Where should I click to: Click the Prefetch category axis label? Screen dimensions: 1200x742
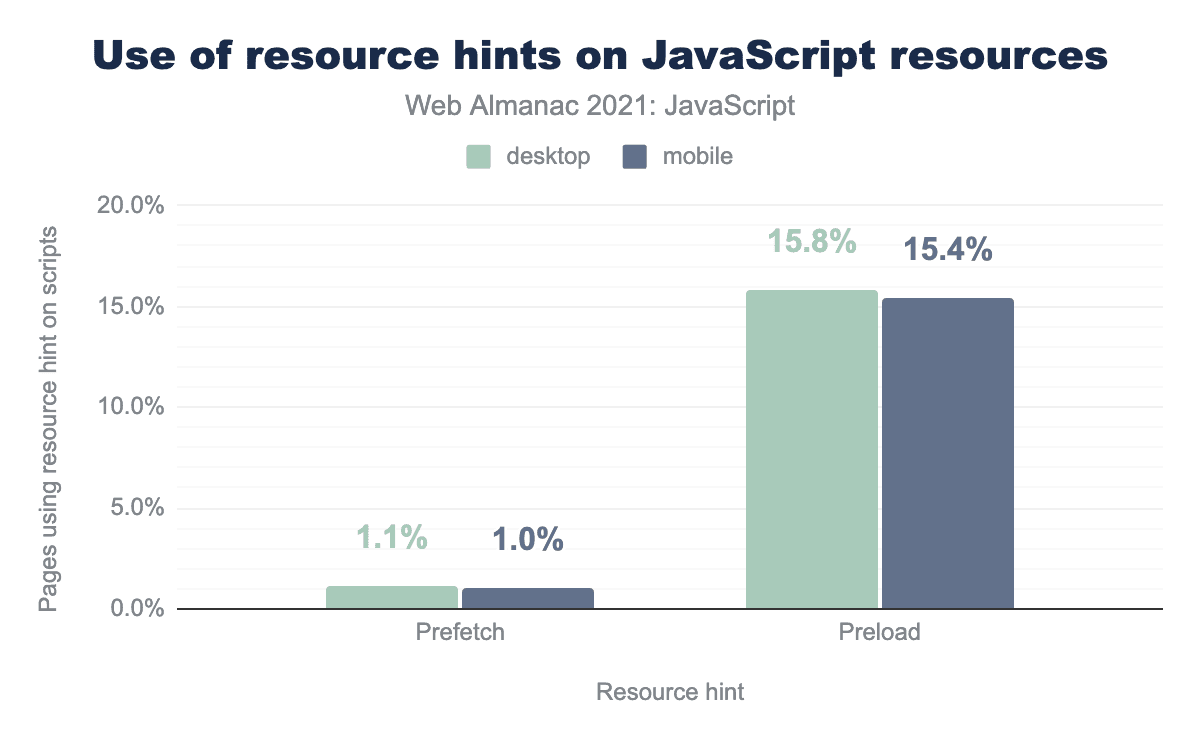[x=460, y=633]
